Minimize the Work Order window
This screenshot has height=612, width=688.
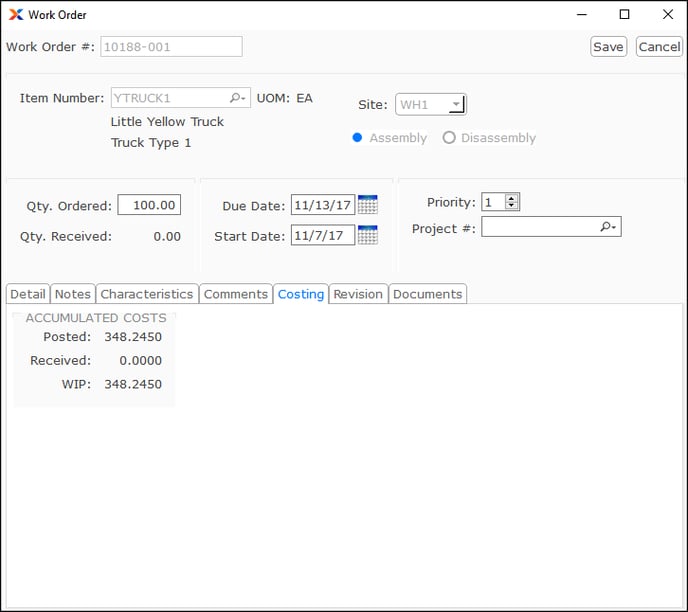[x=580, y=15]
